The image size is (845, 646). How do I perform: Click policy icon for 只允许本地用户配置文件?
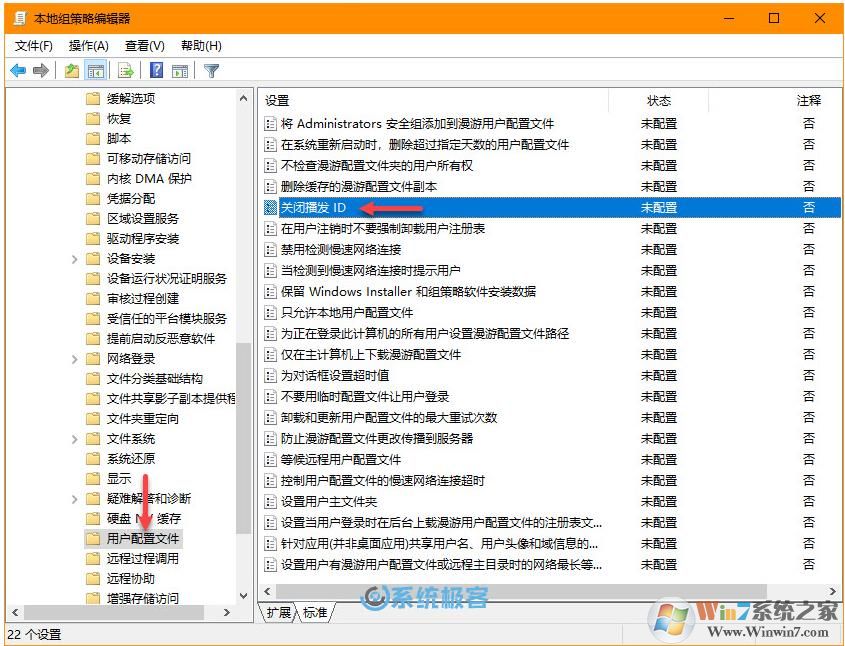pos(270,312)
